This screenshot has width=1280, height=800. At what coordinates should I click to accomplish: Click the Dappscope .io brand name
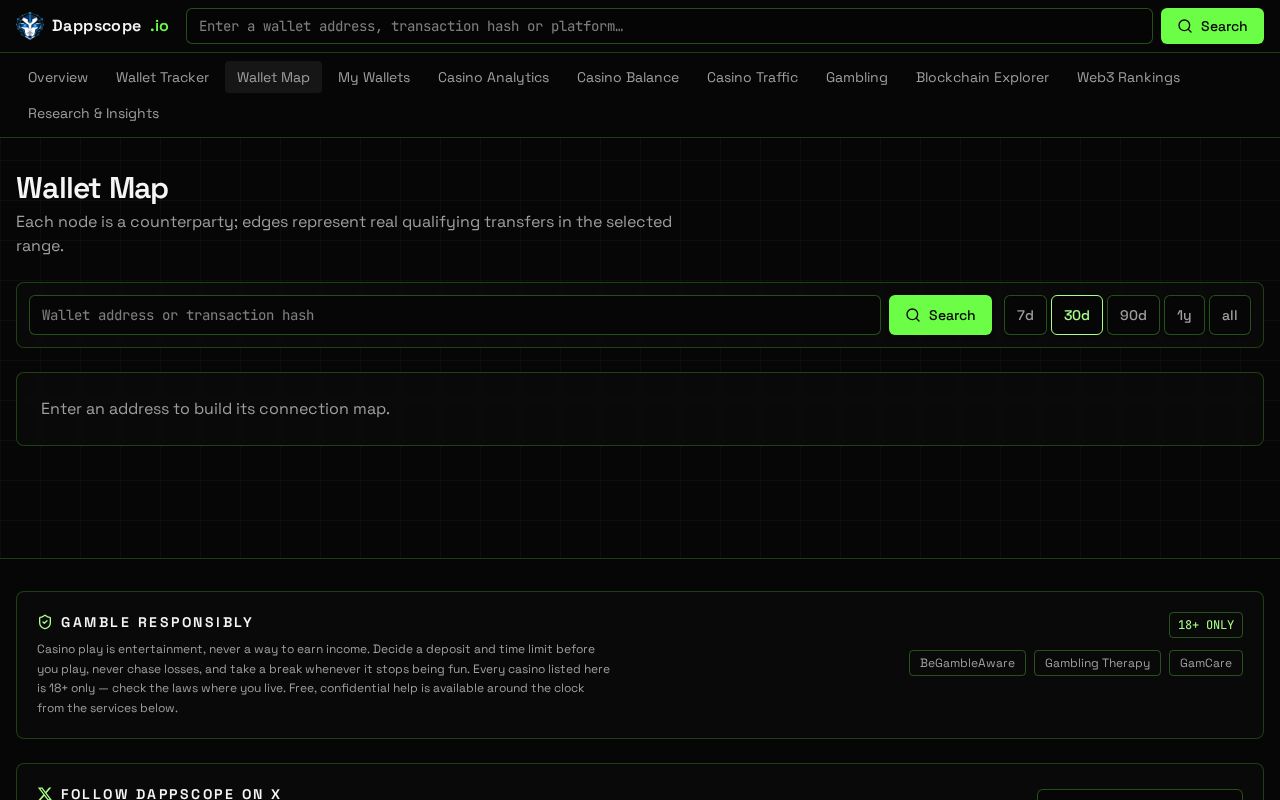(x=110, y=26)
